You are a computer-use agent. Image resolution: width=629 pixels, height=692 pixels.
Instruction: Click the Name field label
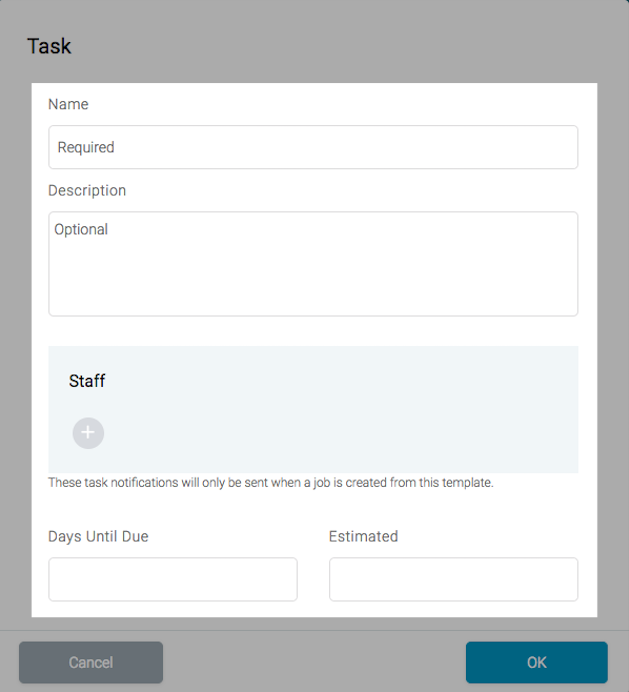(68, 104)
